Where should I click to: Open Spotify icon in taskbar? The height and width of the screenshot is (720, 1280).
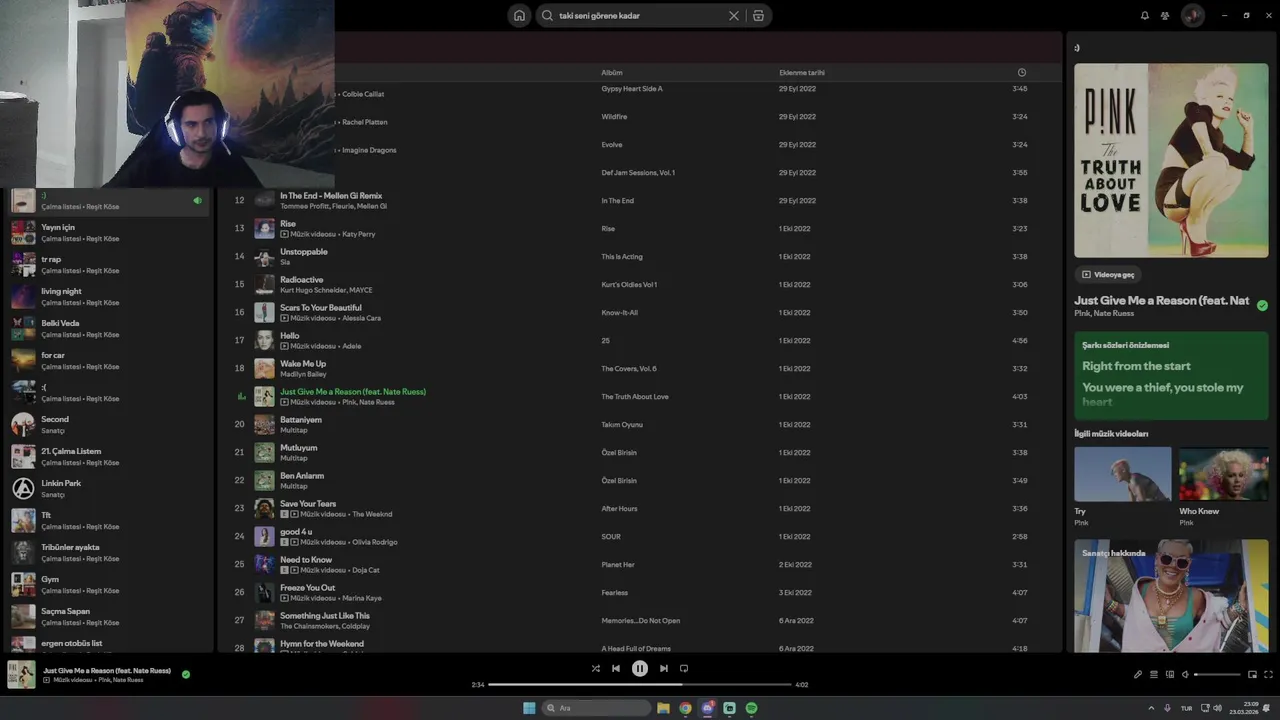tap(751, 708)
